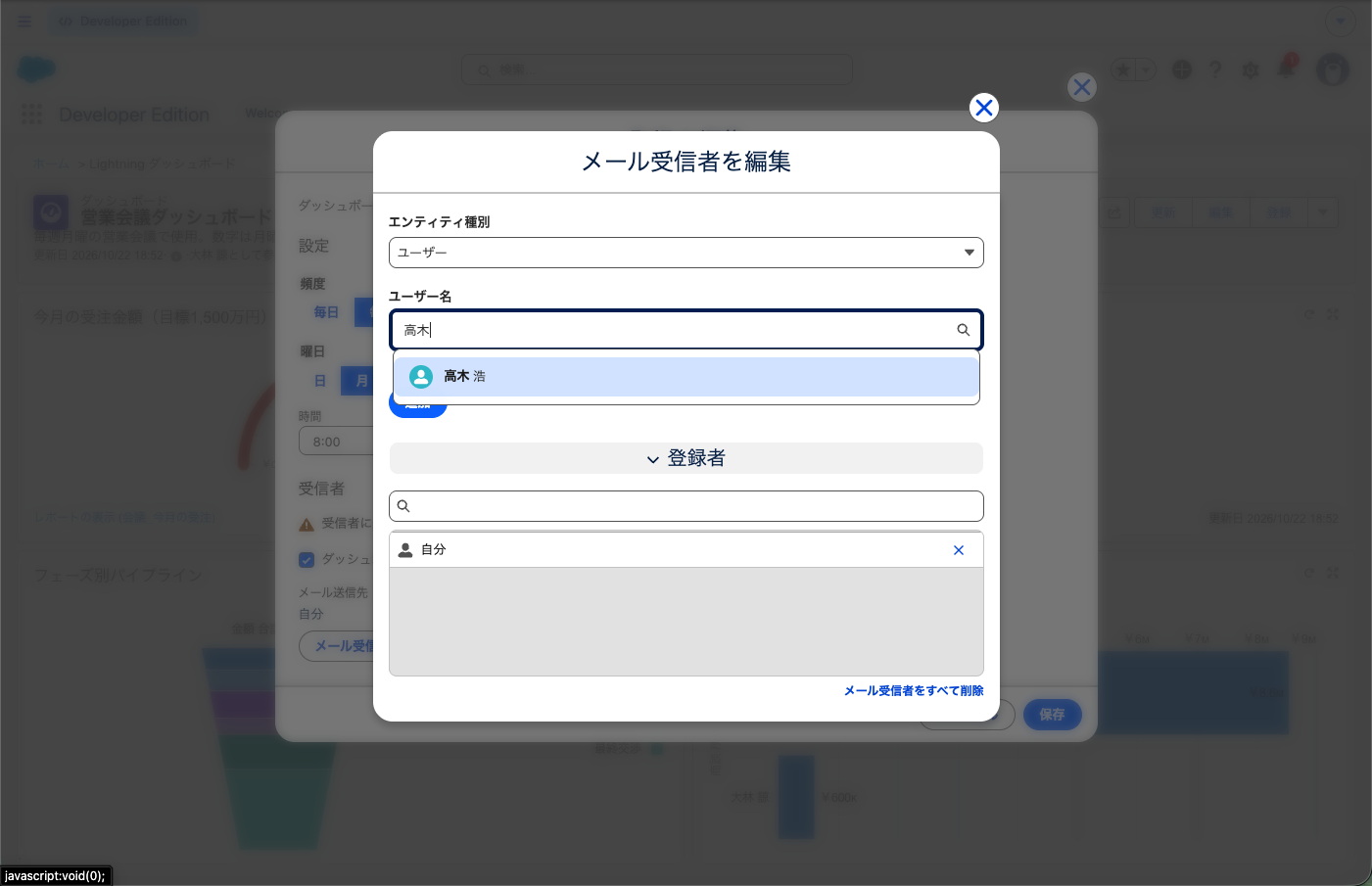Open the dashboard actions dropdown arrow
Viewport: 1372px width, 886px height.
point(1324,212)
